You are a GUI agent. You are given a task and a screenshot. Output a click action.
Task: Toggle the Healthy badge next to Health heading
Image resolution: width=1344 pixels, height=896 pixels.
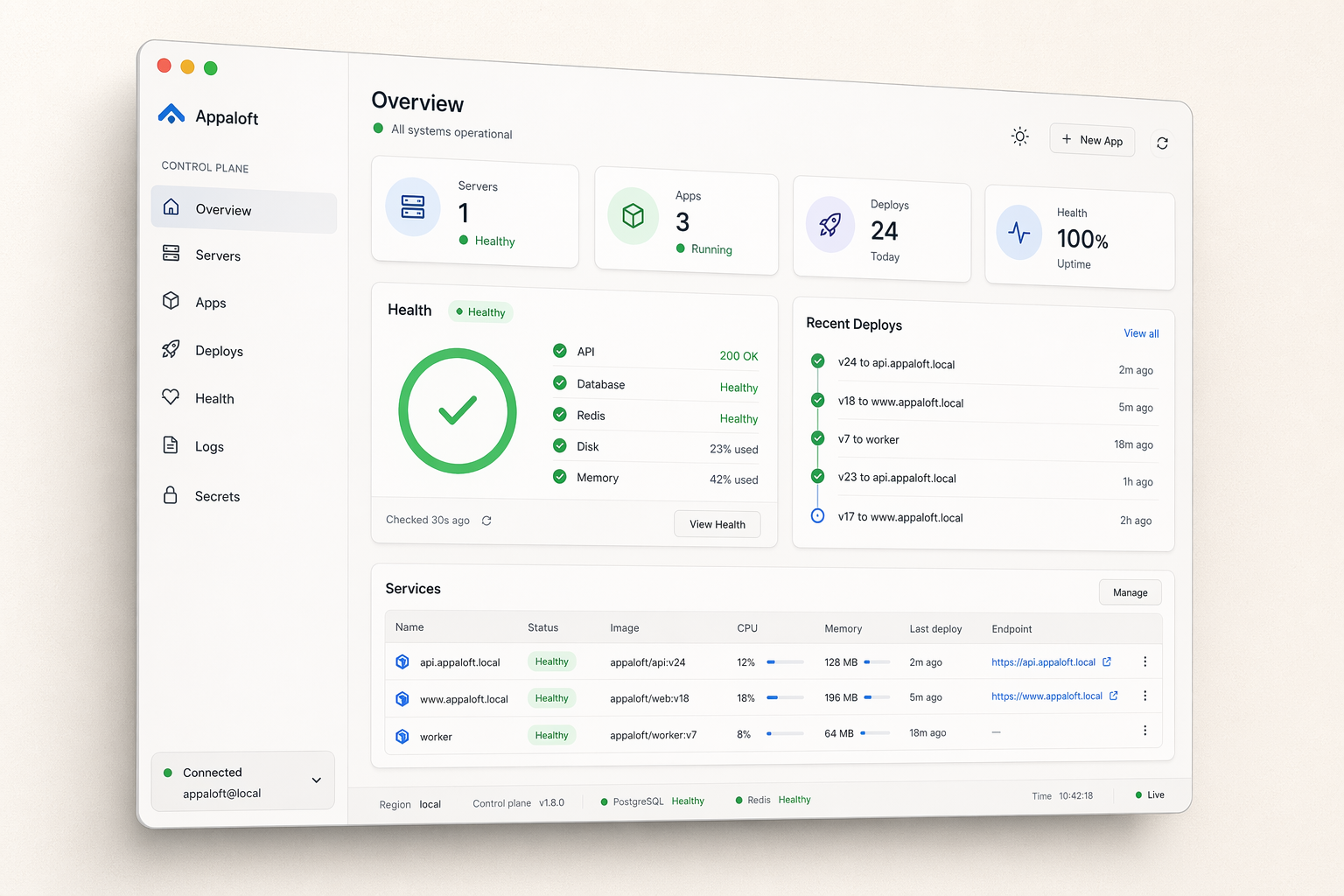480,311
